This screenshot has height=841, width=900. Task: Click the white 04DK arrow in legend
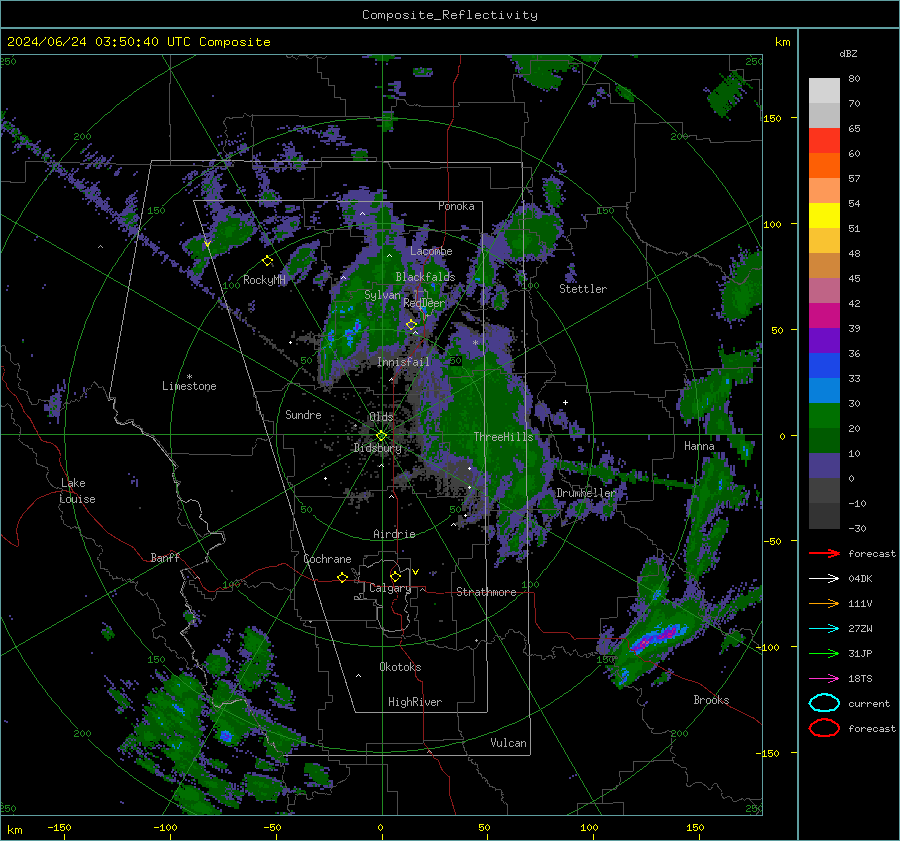coord(824,579)
